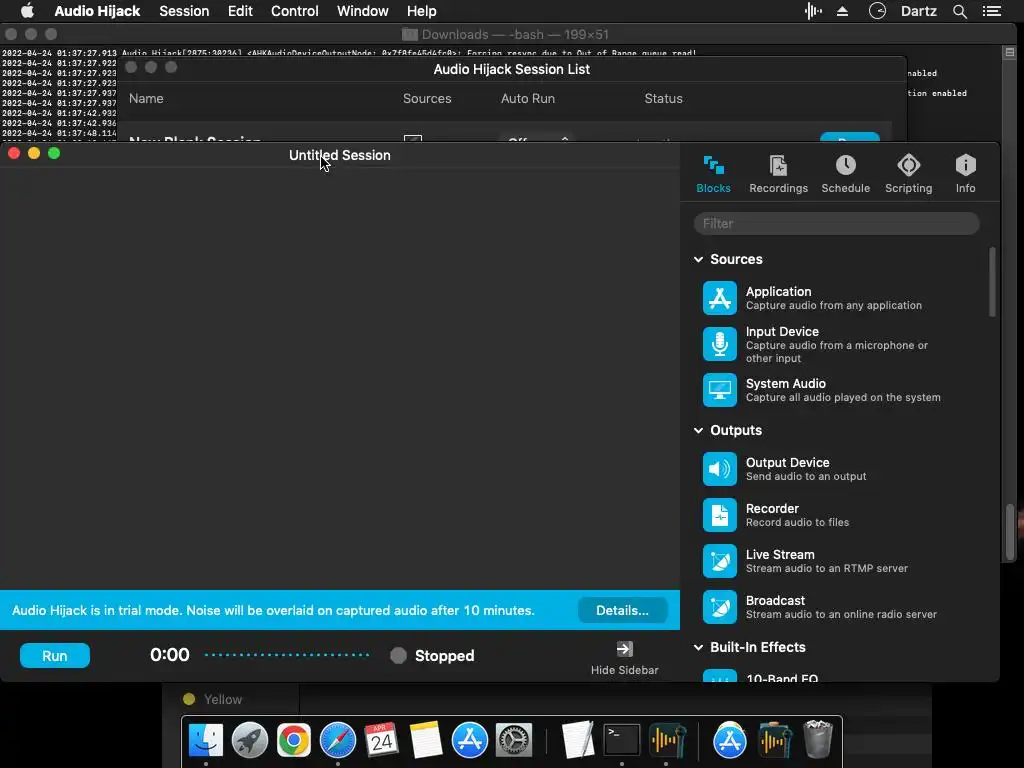Open the Audio Hijack app menu

(97, 11)
